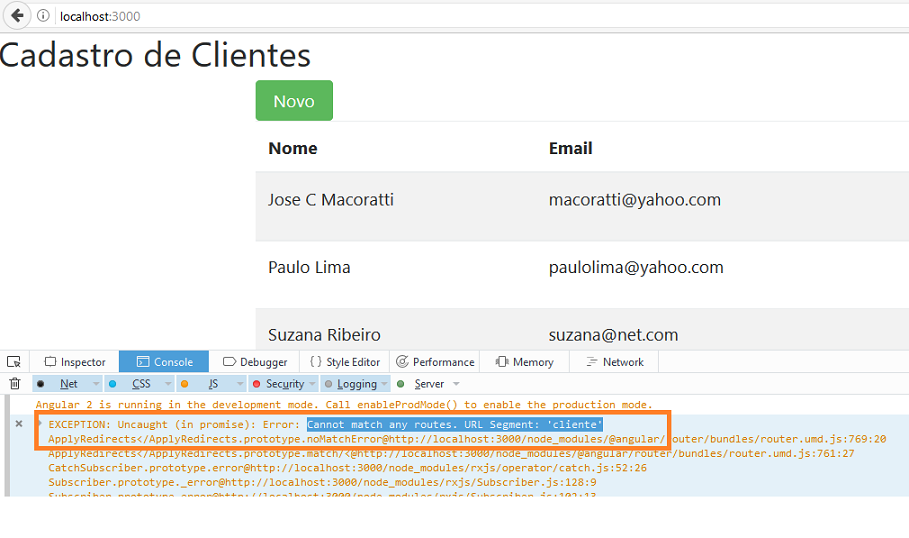909x538 pixels.
Task: Open the Performance tool tab
Action: (435, 362)
